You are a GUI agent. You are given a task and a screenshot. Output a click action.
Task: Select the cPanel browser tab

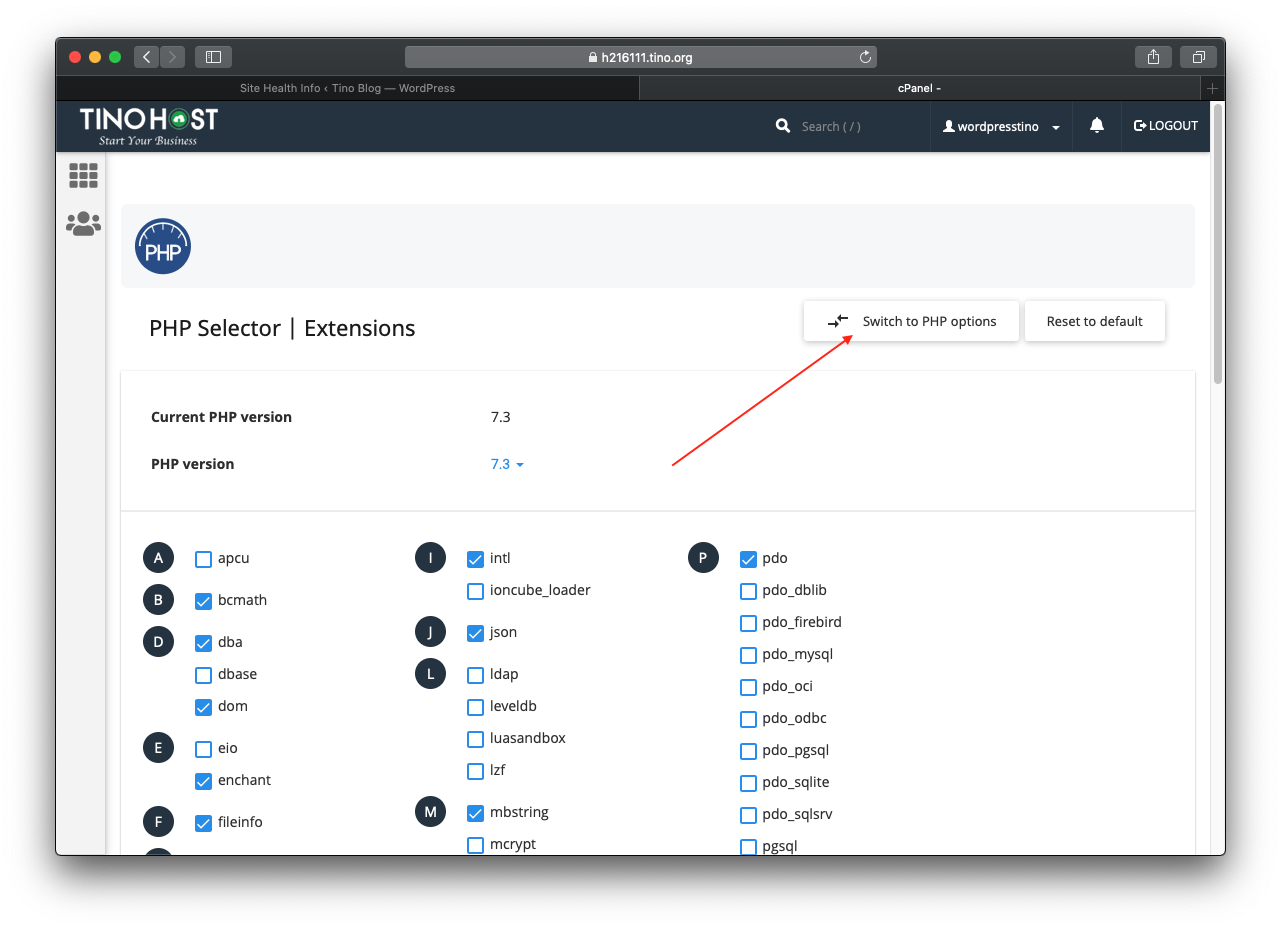(920, 88)
